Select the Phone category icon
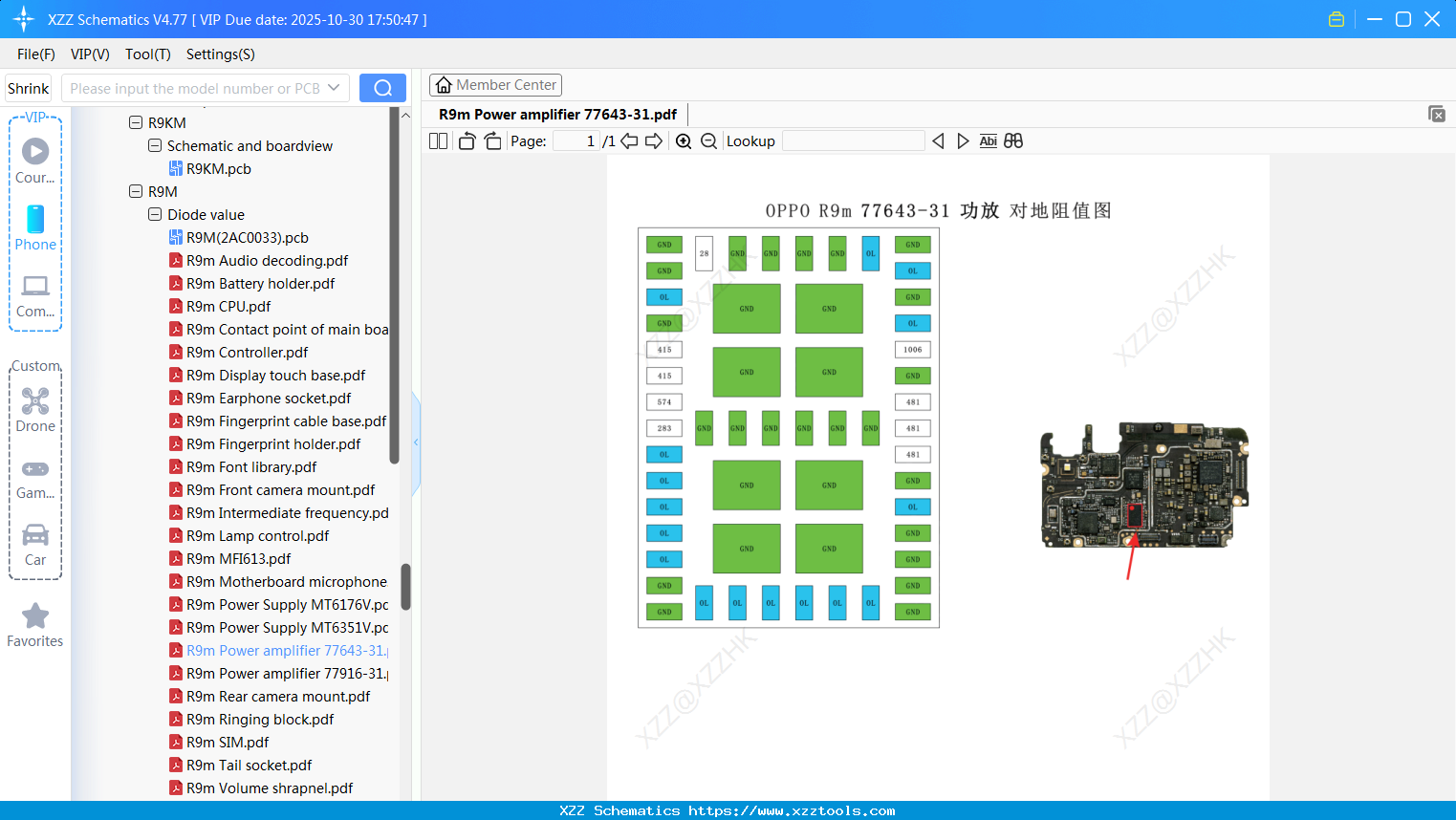 click(x=35, y=219)
